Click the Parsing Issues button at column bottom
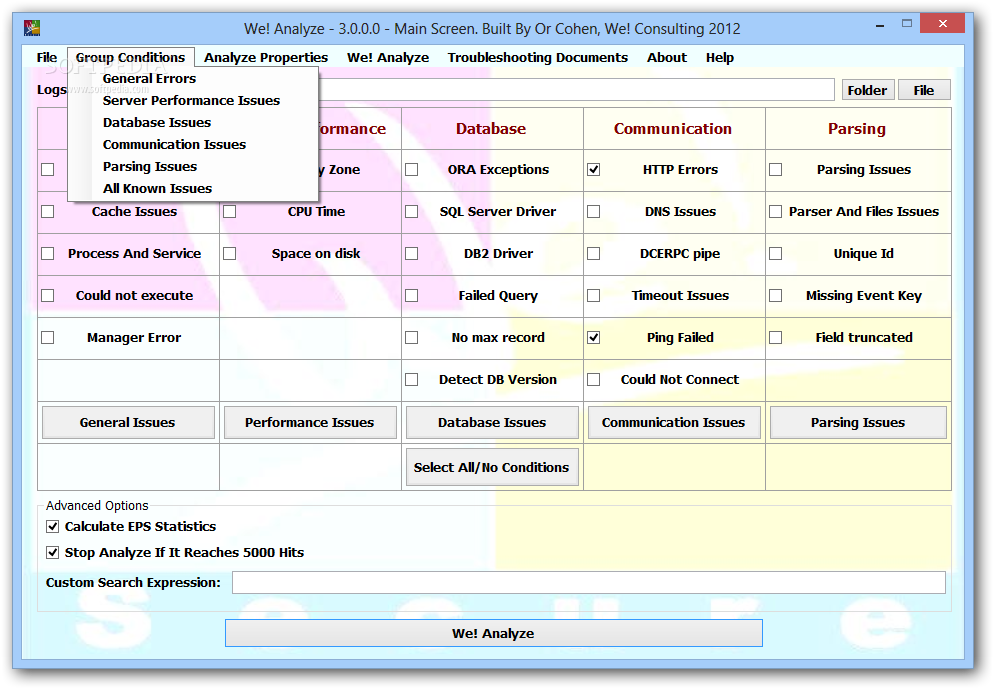Image resolution: width=994 pixels, height=689 pixels. [858, 423]
